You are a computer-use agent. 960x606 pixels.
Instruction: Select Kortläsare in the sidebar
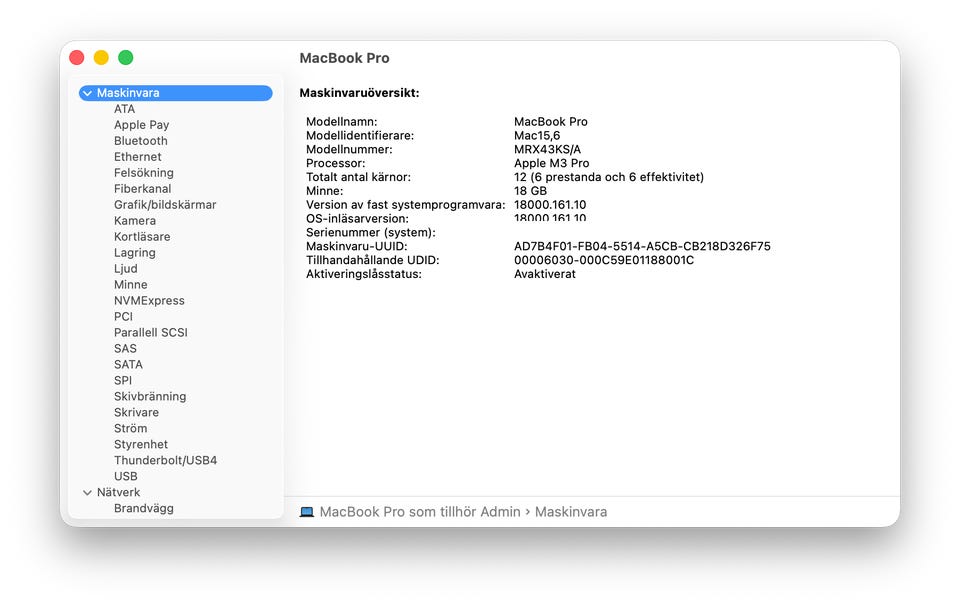point(142,236)
